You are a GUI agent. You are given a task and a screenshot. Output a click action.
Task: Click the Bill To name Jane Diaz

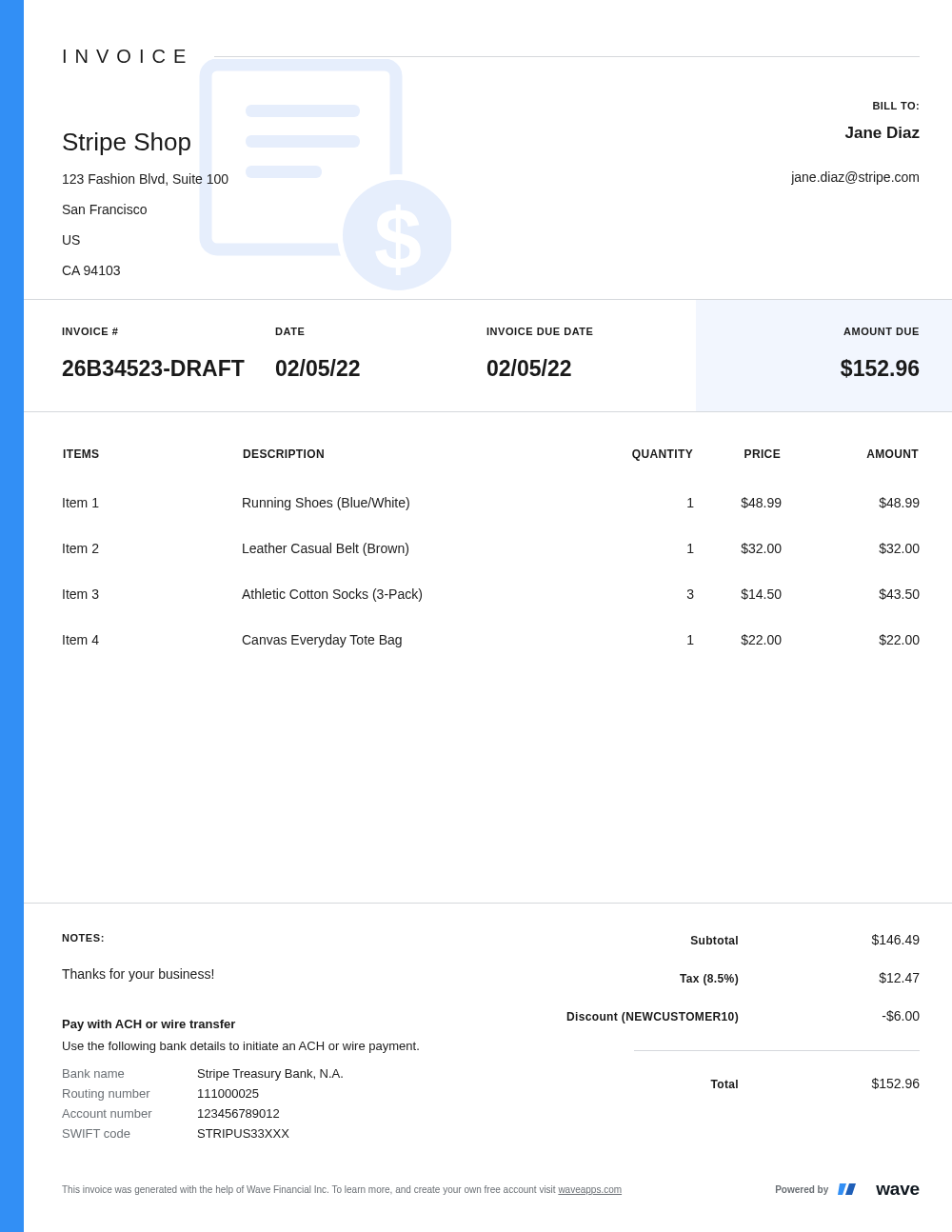coord(882,133)
